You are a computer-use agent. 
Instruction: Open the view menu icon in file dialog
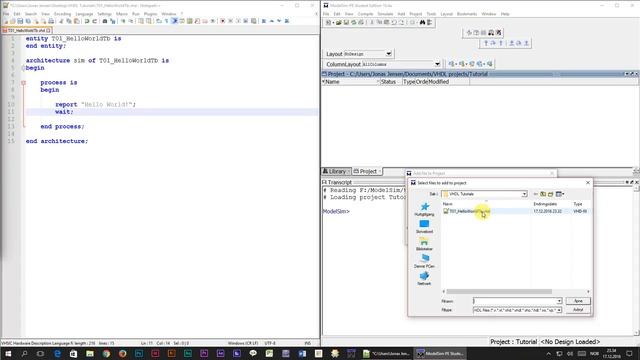point(560,194)
